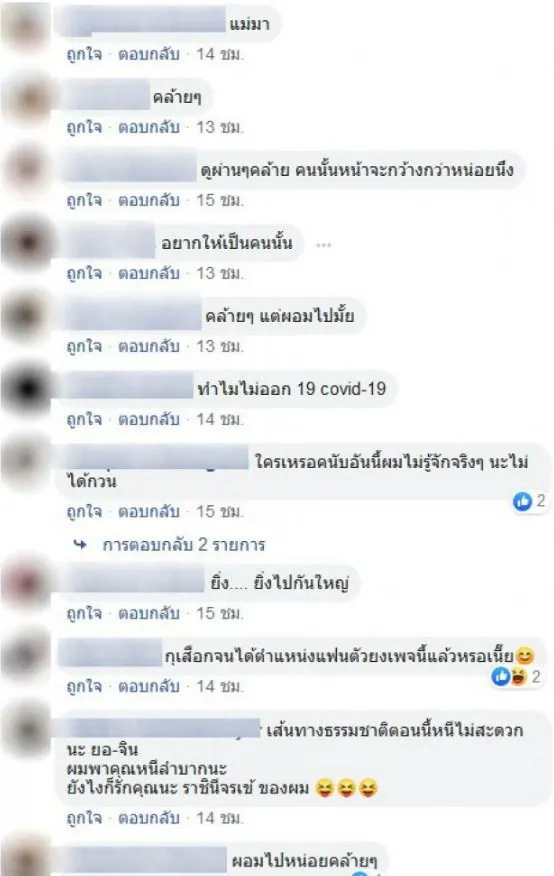554x876 pixels.
Task: Reply to the 'แม่มา' comment
Action: 149,54
